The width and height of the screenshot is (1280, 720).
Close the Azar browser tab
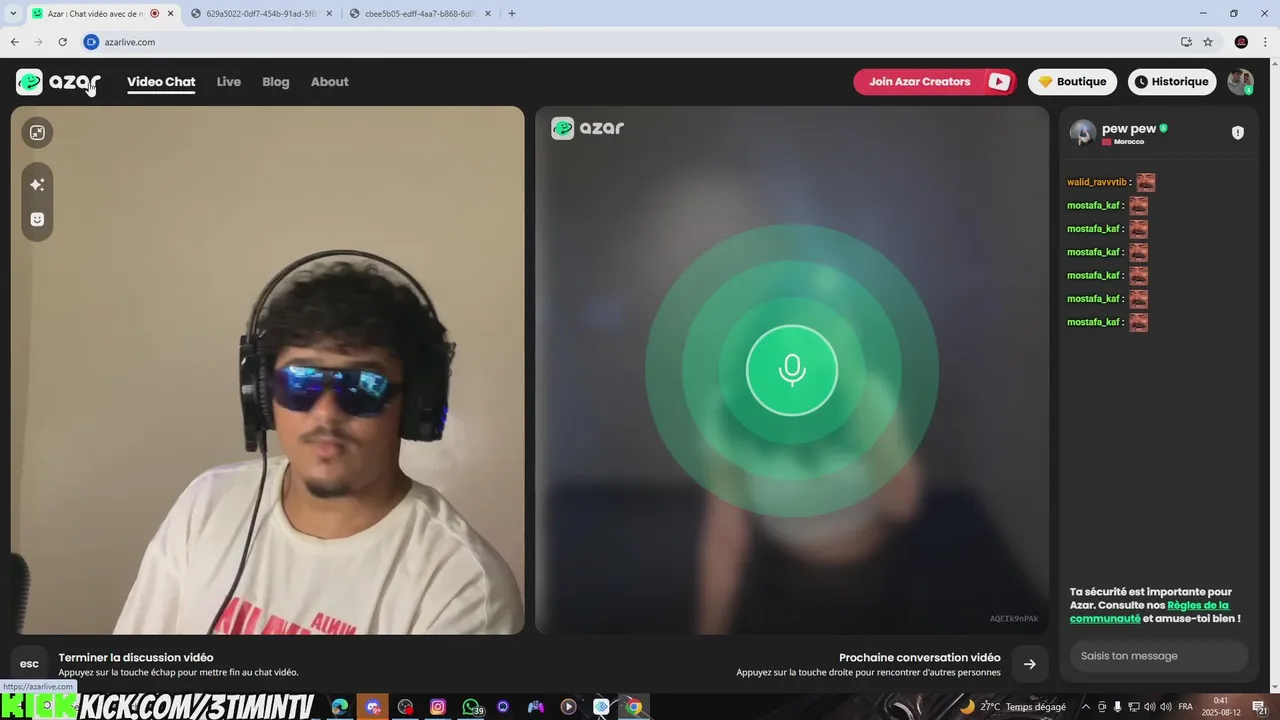tap(171, 14)
